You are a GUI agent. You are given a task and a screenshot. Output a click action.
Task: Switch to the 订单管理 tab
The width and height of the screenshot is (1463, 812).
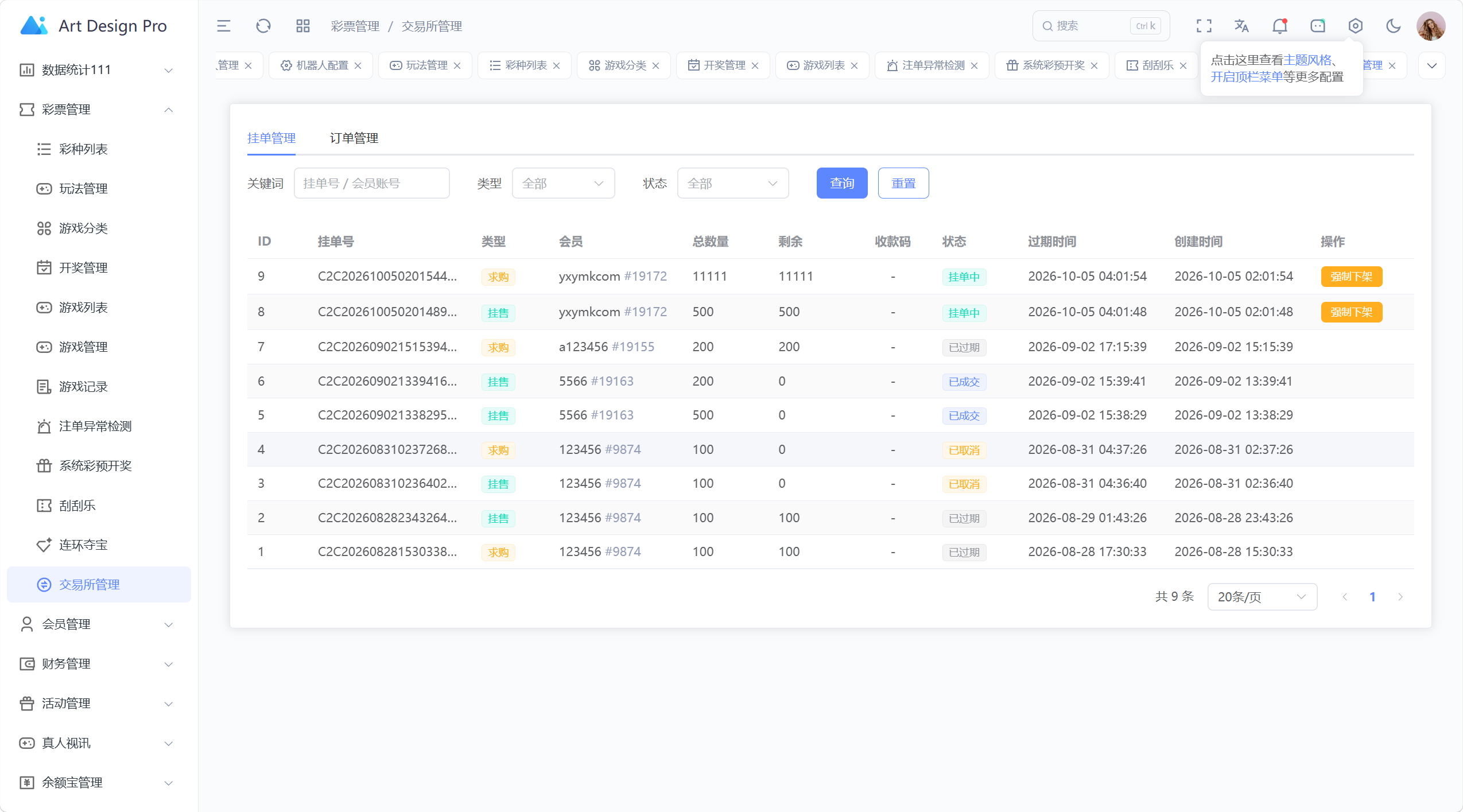tap(354, 138)
